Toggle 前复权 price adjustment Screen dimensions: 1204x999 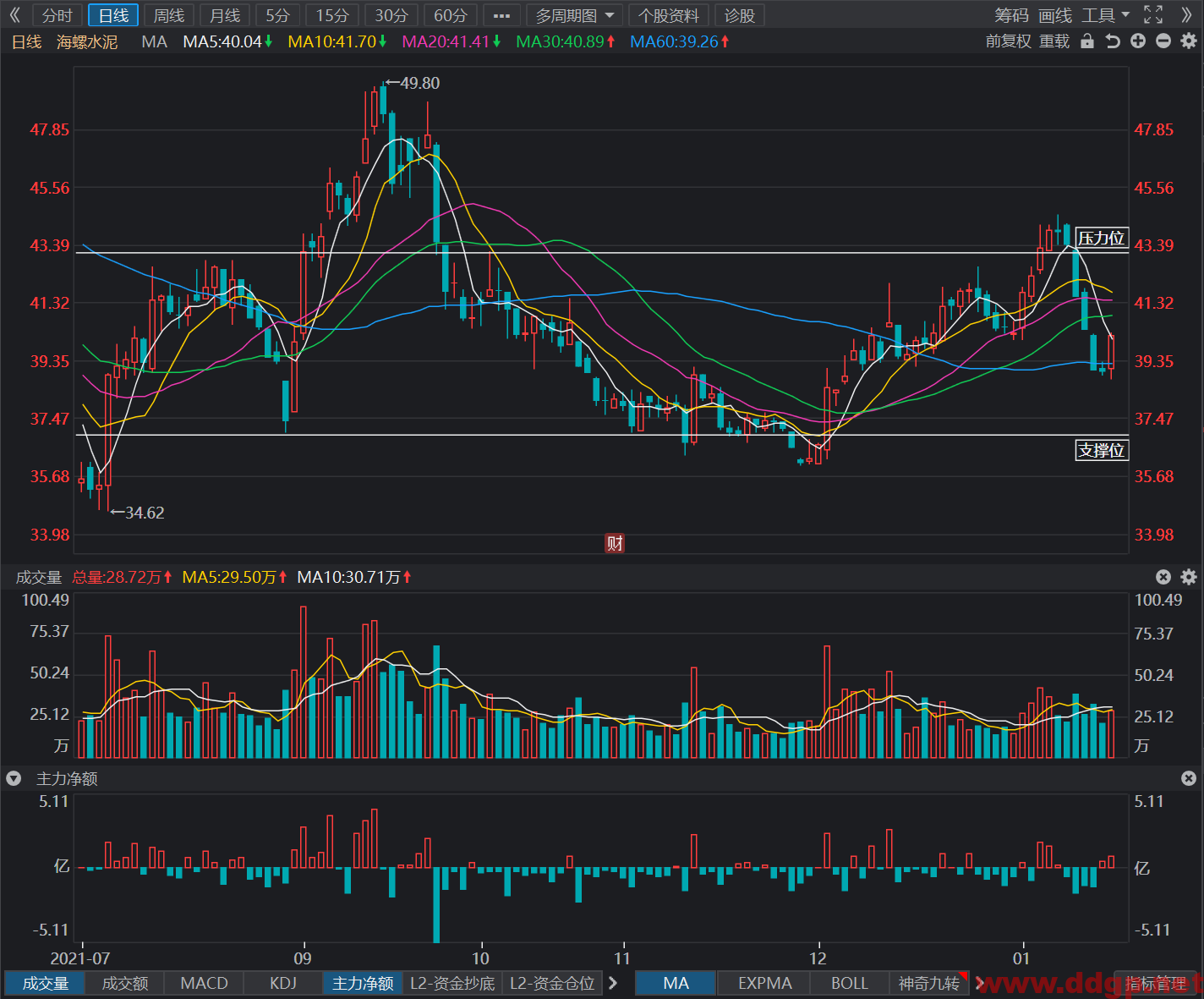coord(1009,41)
